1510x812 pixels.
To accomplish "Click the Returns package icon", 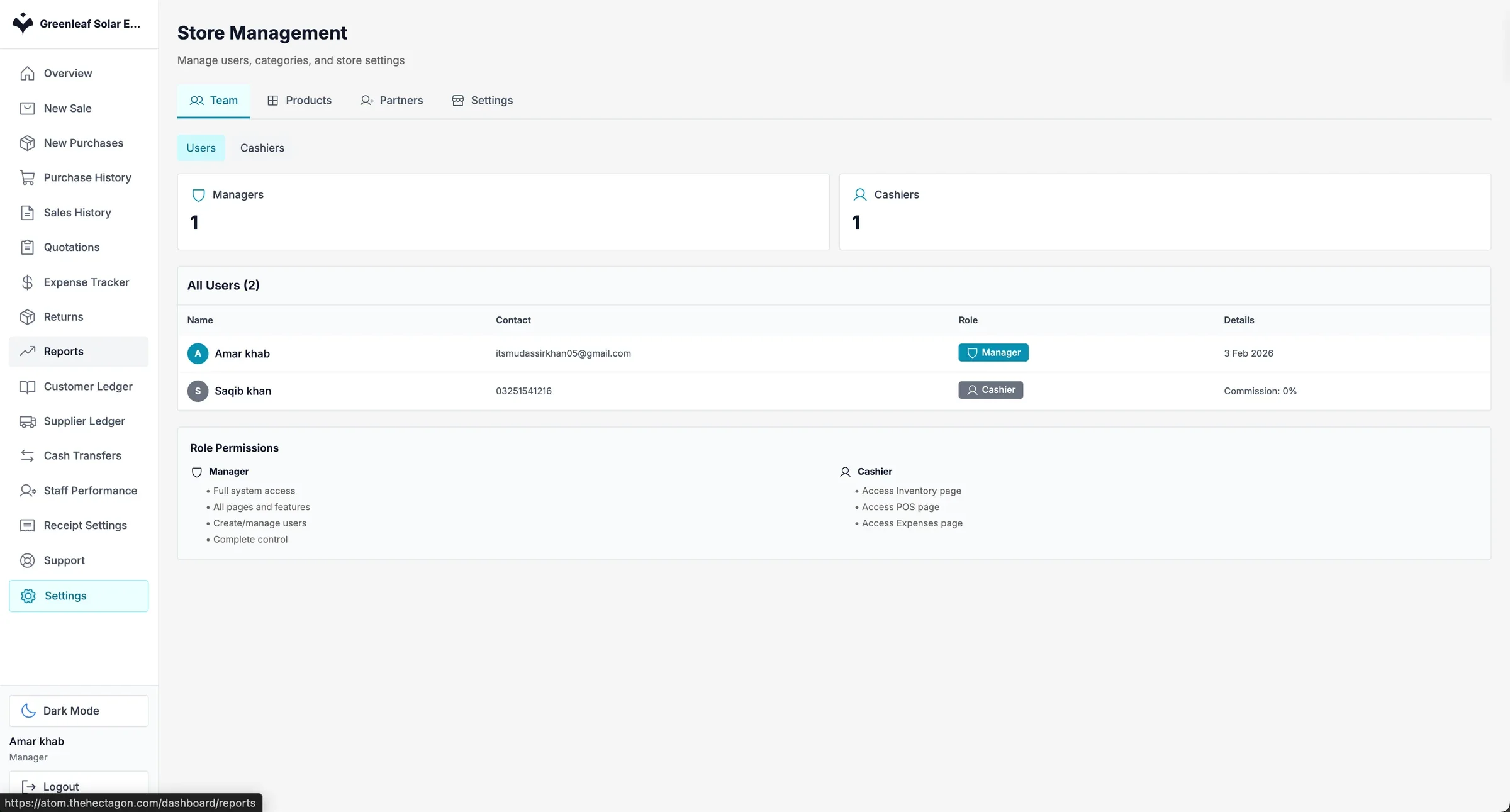I will click(27, 317).
